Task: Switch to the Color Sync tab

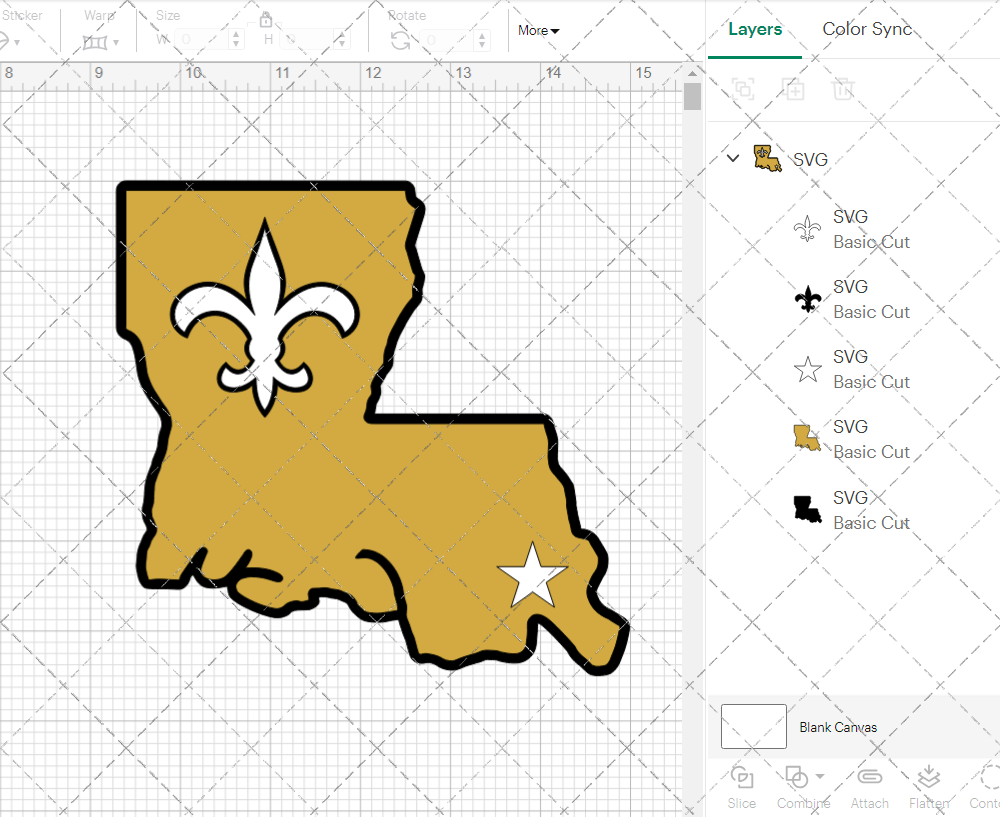Action: 867,29
